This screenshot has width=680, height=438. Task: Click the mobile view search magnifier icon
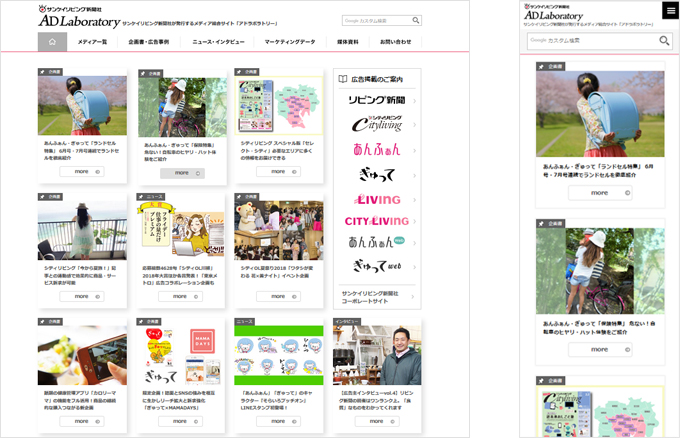click(664, 41)
